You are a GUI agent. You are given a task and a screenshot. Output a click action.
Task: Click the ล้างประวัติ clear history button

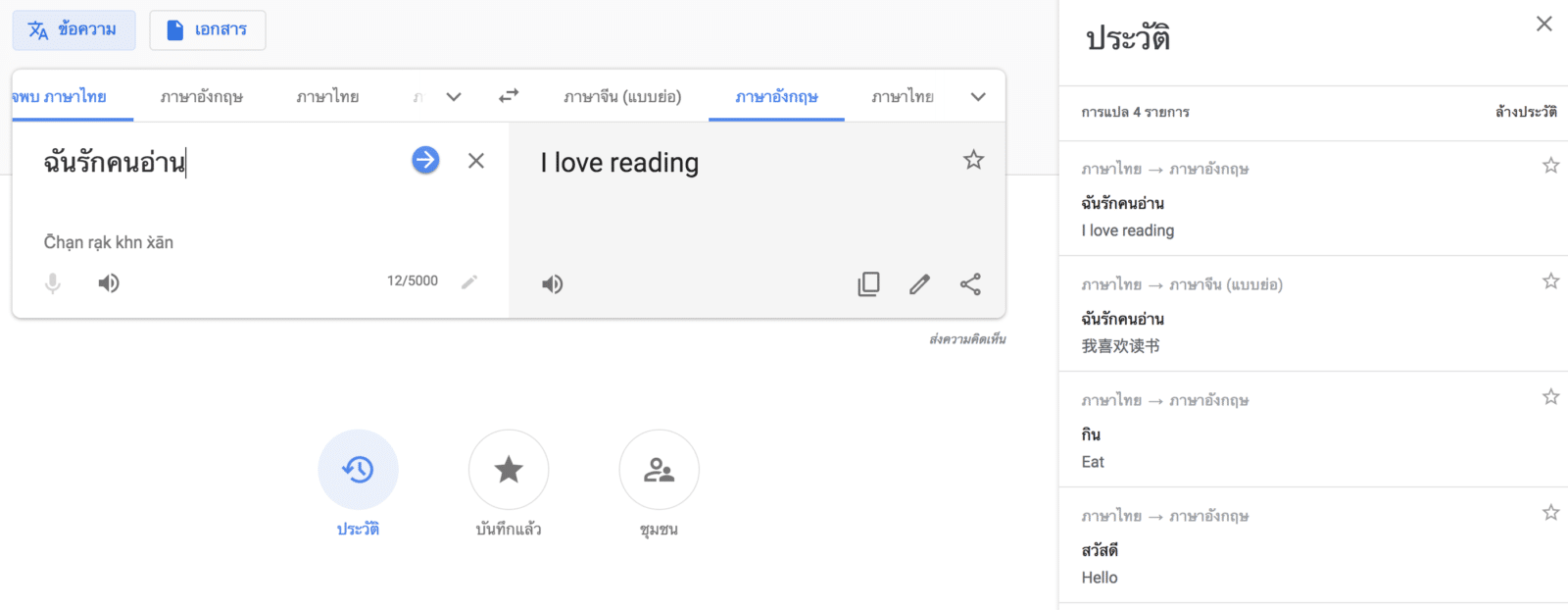pos(1525,113)
